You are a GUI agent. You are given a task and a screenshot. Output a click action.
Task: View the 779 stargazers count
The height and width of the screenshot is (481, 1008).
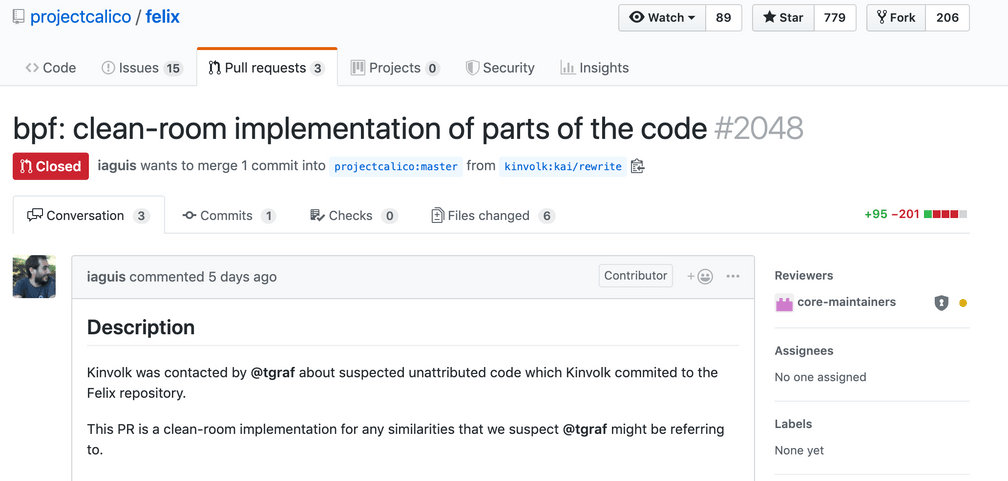[834, 18]
